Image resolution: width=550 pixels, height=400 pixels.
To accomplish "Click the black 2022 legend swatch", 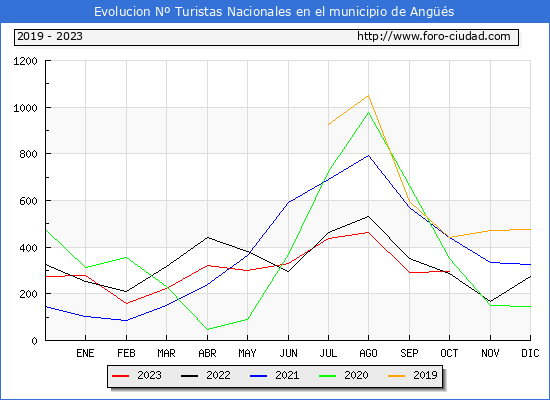I will point(189,376).
